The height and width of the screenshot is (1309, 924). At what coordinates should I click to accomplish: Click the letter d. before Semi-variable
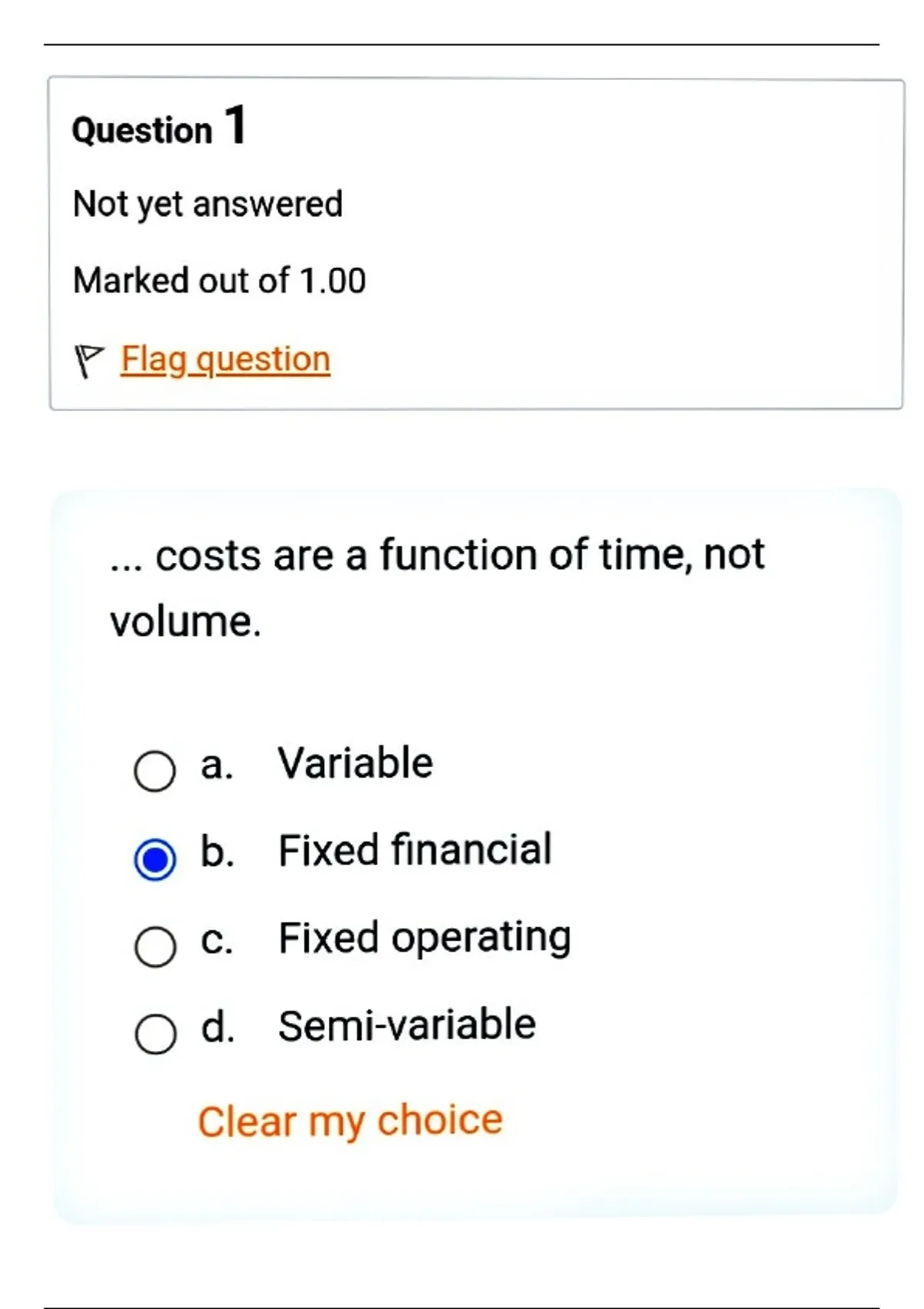pos(217,1026)
